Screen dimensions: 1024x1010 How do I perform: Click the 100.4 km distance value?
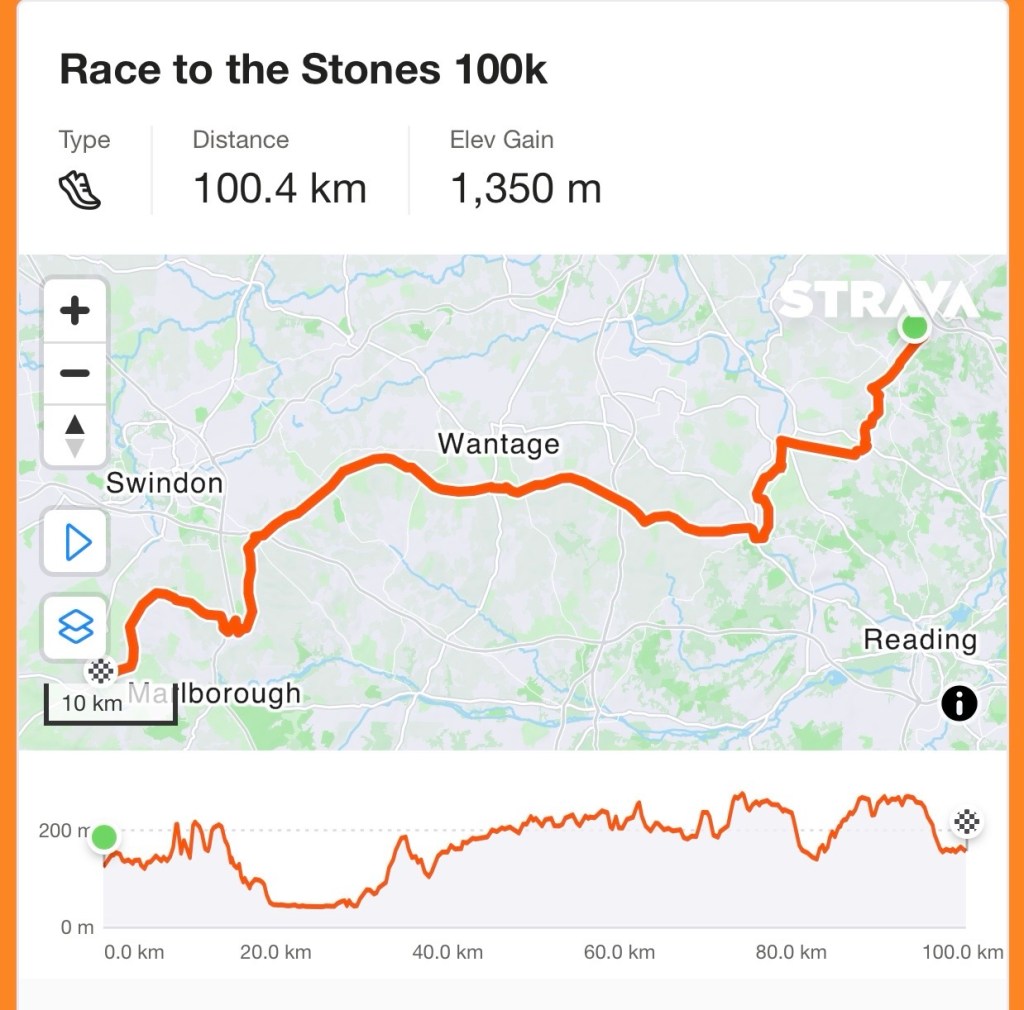(x=280, y=188)
